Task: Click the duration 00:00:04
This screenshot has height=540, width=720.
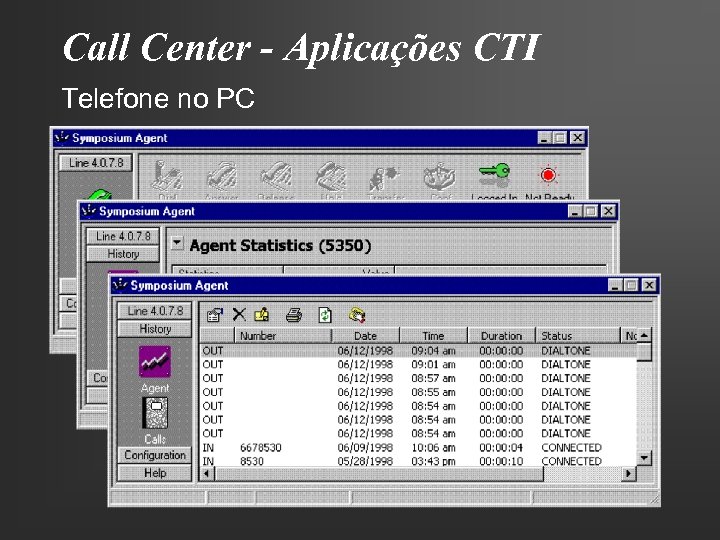Action: click(501, 448)
